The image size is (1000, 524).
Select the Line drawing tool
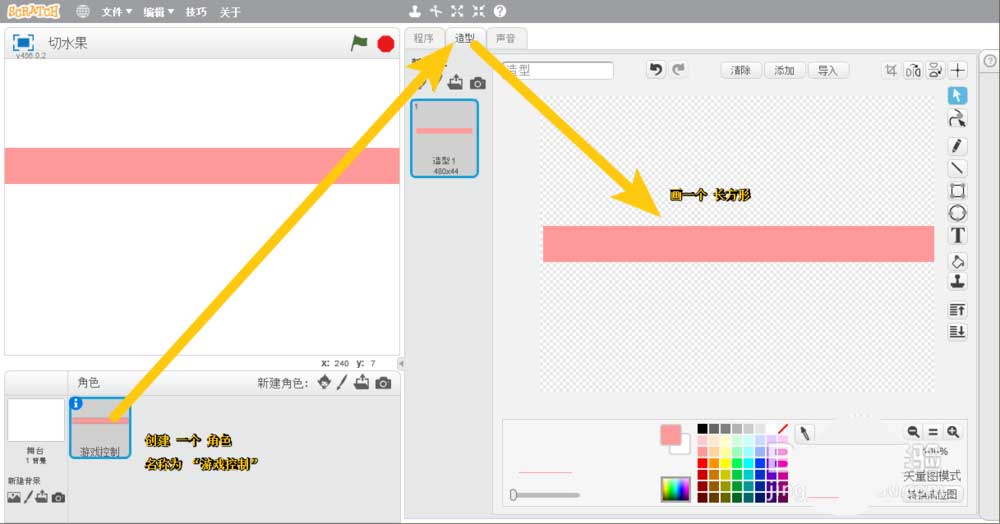point(957,168)
